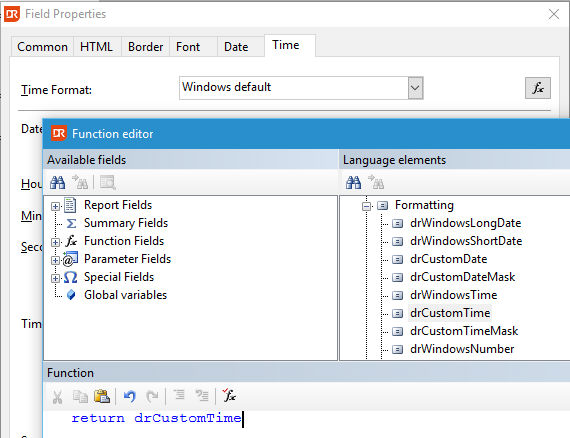The height and width of the screenshot is (438, 570).
Task: Open the Time Format dropdown arrow
Action: click(415, 88)
